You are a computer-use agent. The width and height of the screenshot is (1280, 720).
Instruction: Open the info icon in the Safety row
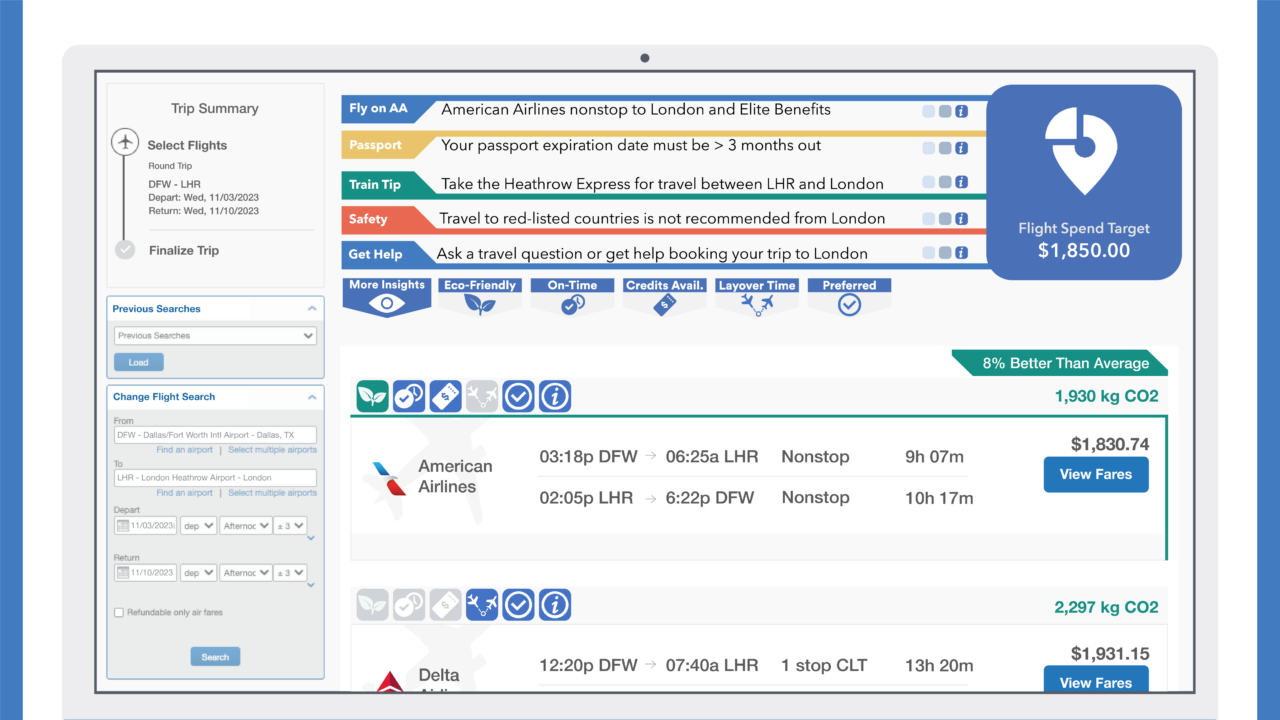[961, 218]
